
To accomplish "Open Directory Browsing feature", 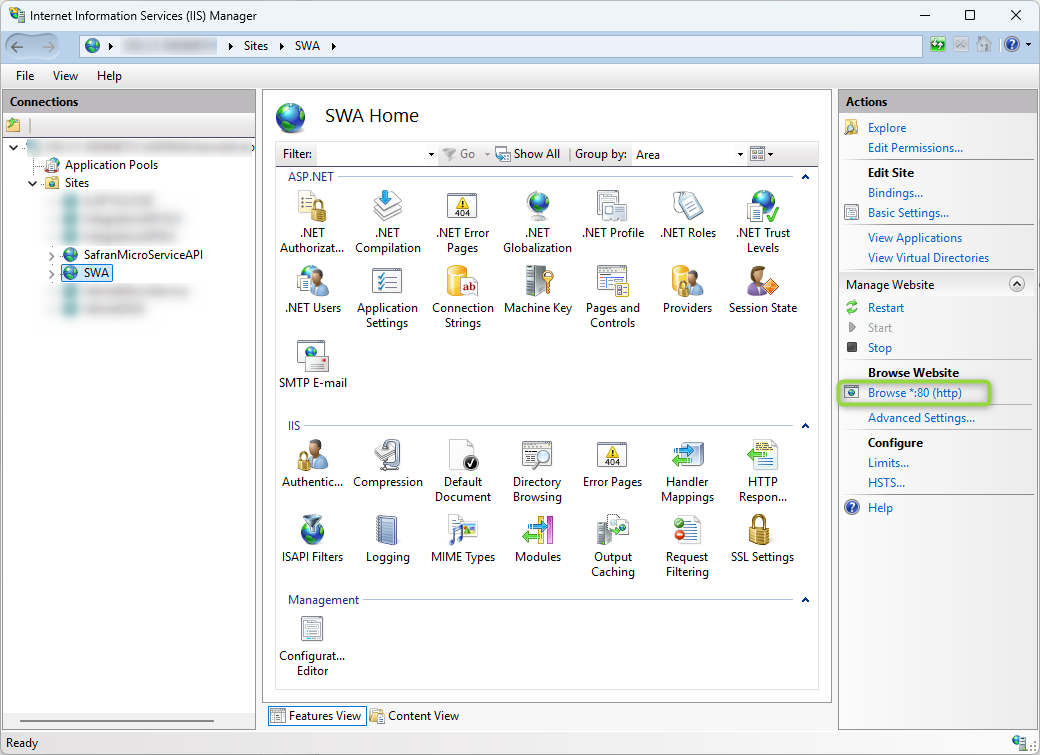I will (x=537, y=471).
